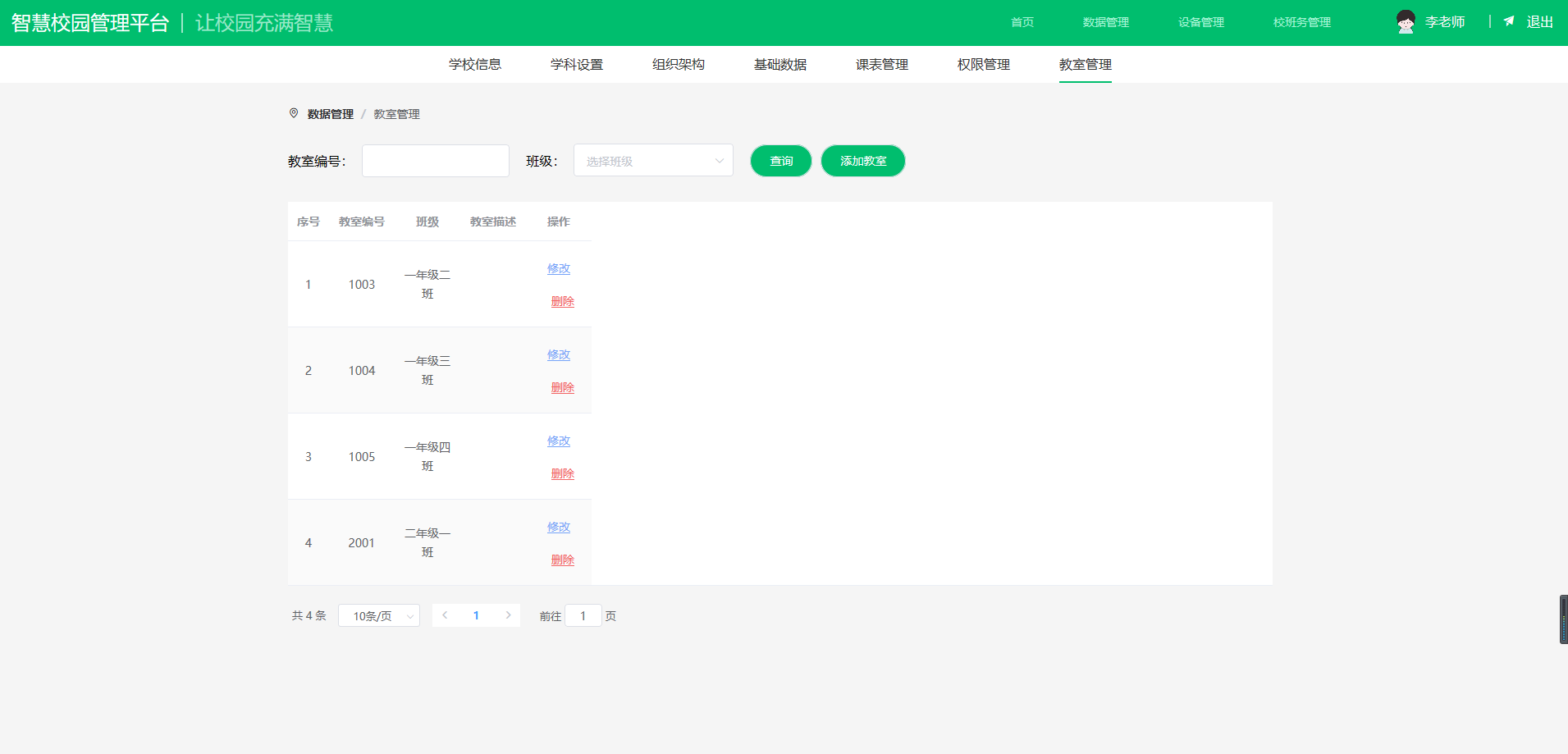The width and height of the screenshot is (1568, 754).
Task: Click the dark handle on right edge
Action: coord(1563,619)
